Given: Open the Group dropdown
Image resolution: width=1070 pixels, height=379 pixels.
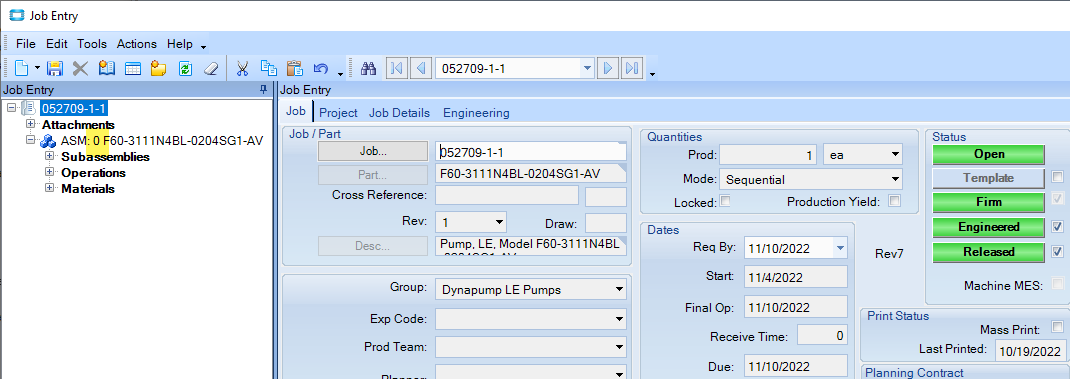Looking at the screenshot, I should [x=619, y=289].
